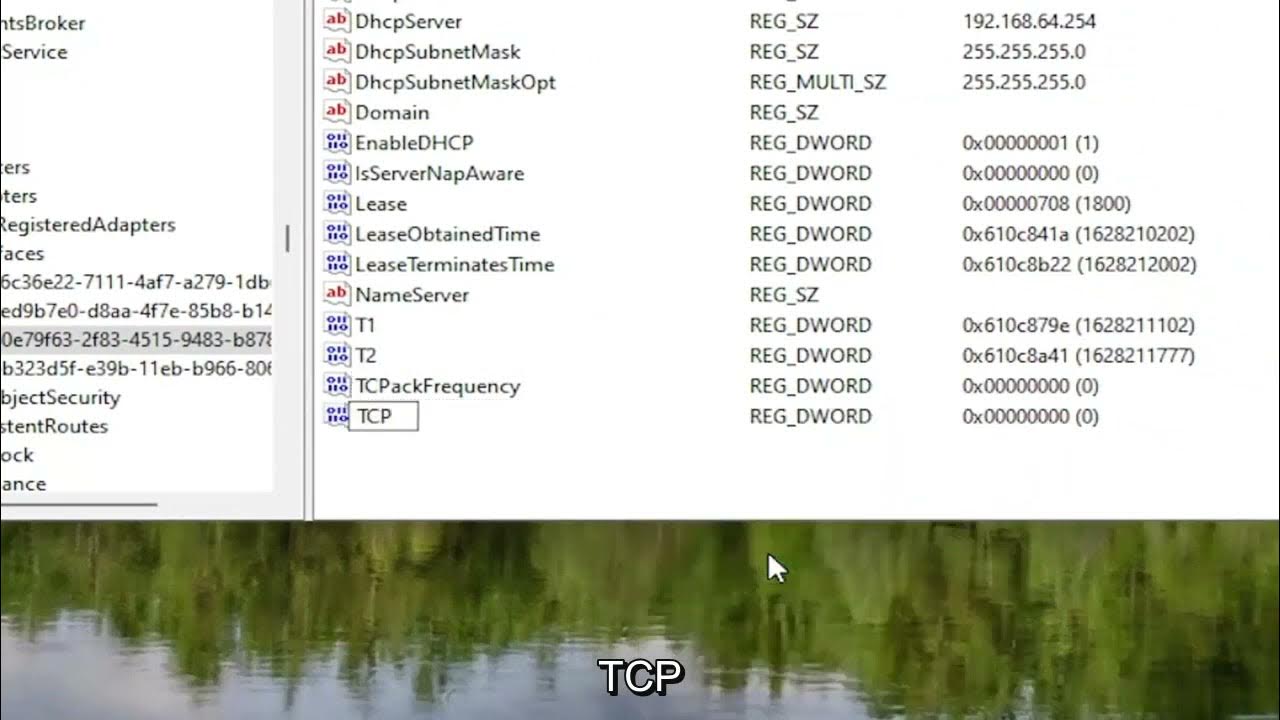Image resolution: width=1280 pixels, height=720 pixels.
Task: Select the RegisteredAdapters tree key
Action: coord(88,224)
